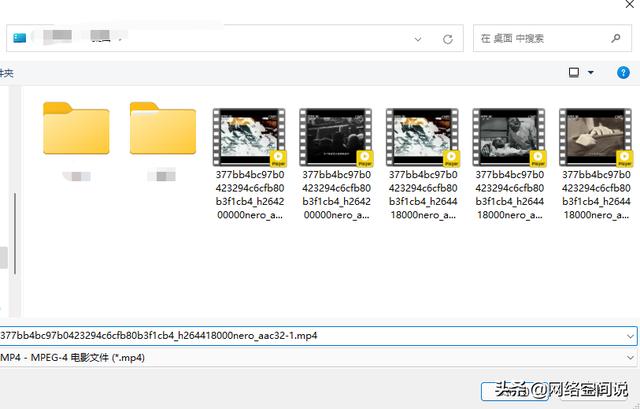Click the left navigation pane scrollbar
The height and width of the screenshot is (409, 640).
click(x=13, y=230)
